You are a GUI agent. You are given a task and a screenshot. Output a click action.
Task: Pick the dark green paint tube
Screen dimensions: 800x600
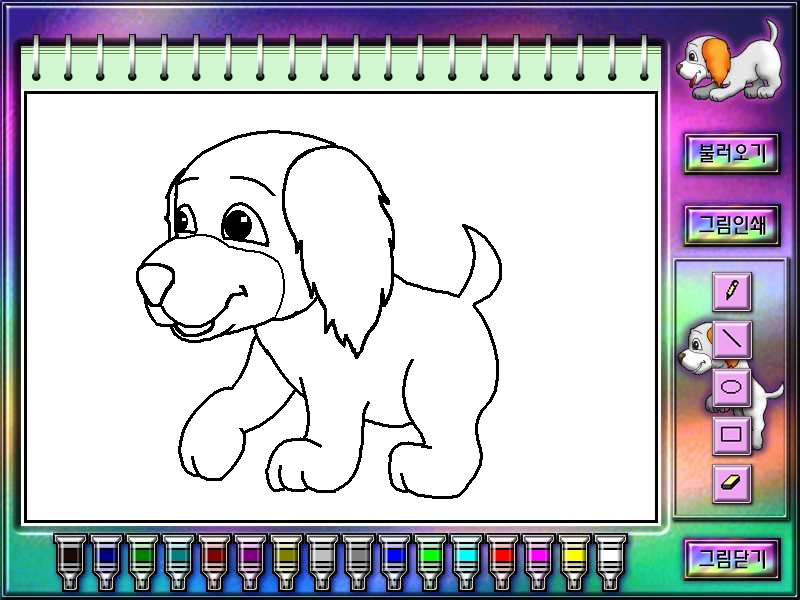[x=142, y=562]
